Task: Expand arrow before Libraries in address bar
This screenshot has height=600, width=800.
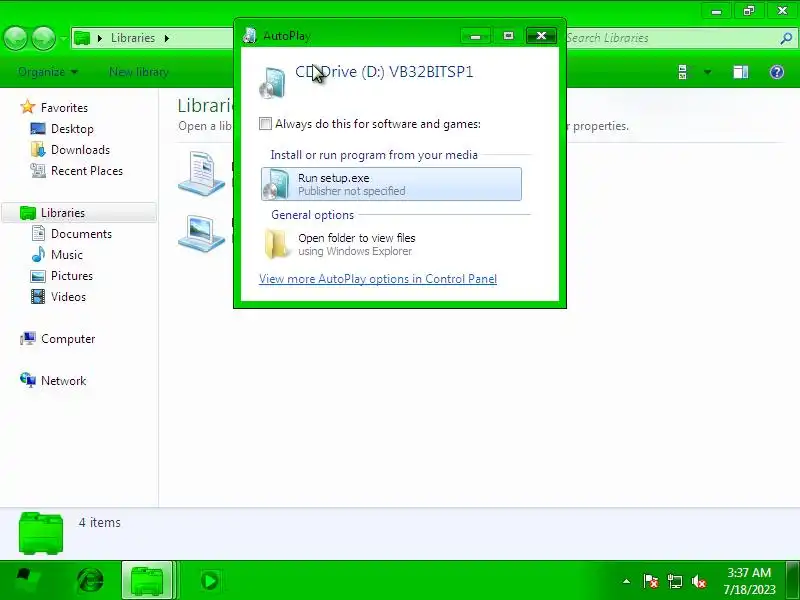Action: pyautogui.click(x=99, y=38)
